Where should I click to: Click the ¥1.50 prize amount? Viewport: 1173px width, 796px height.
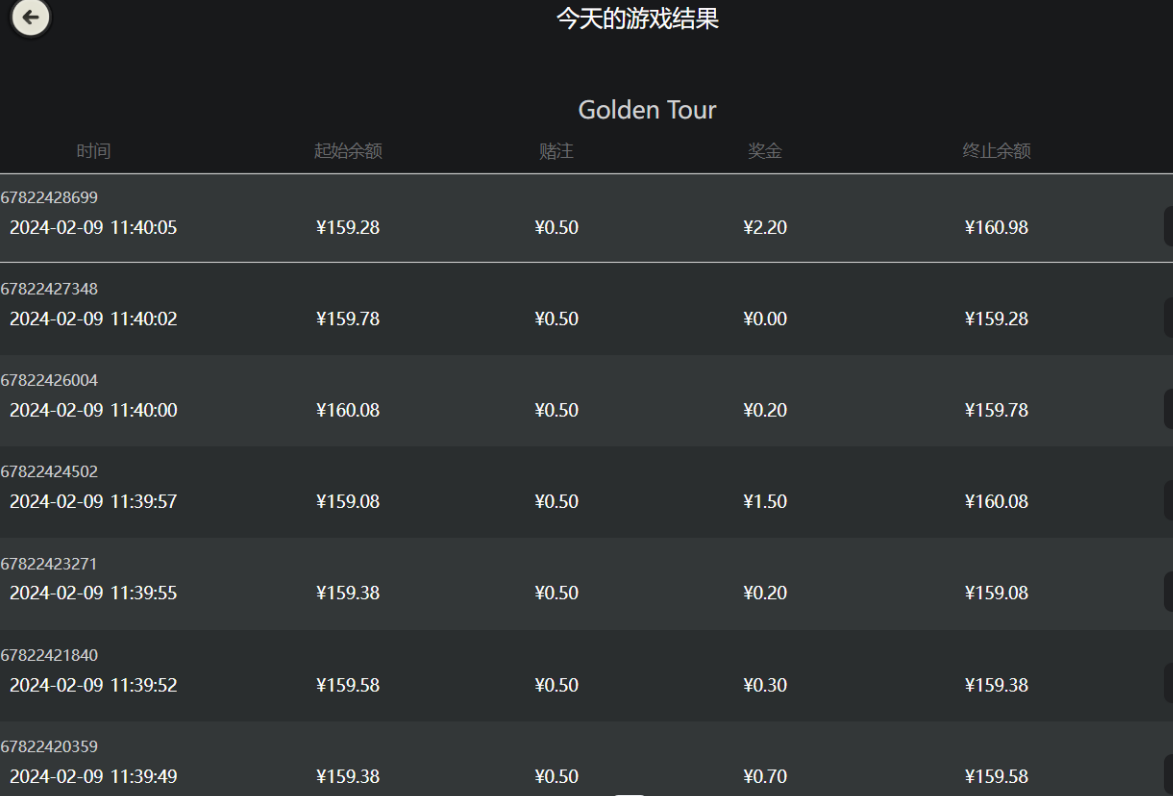point(765,501)
